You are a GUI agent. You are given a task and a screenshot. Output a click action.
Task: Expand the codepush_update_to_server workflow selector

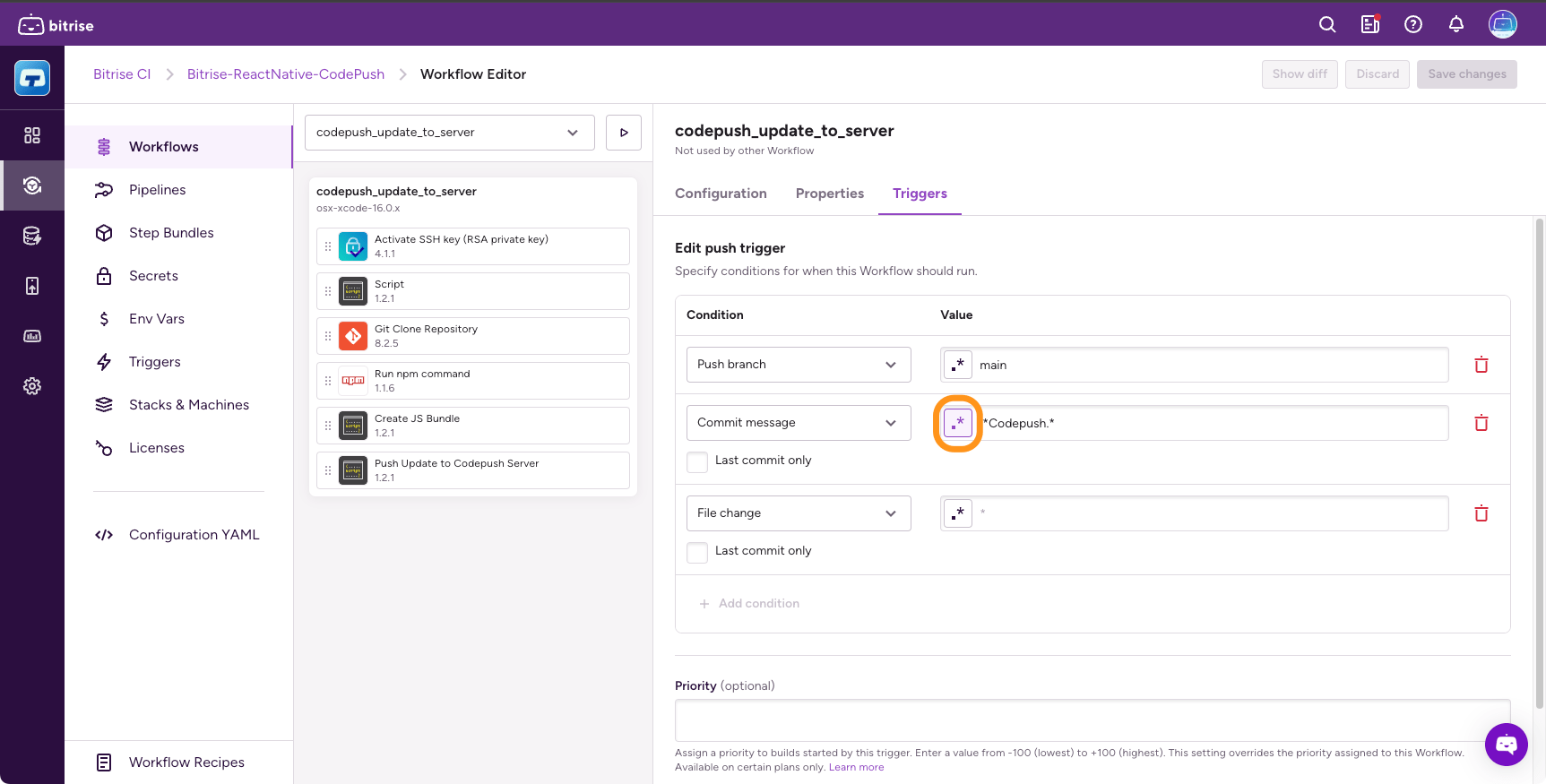pyautogui.click(x=449, y=133)
